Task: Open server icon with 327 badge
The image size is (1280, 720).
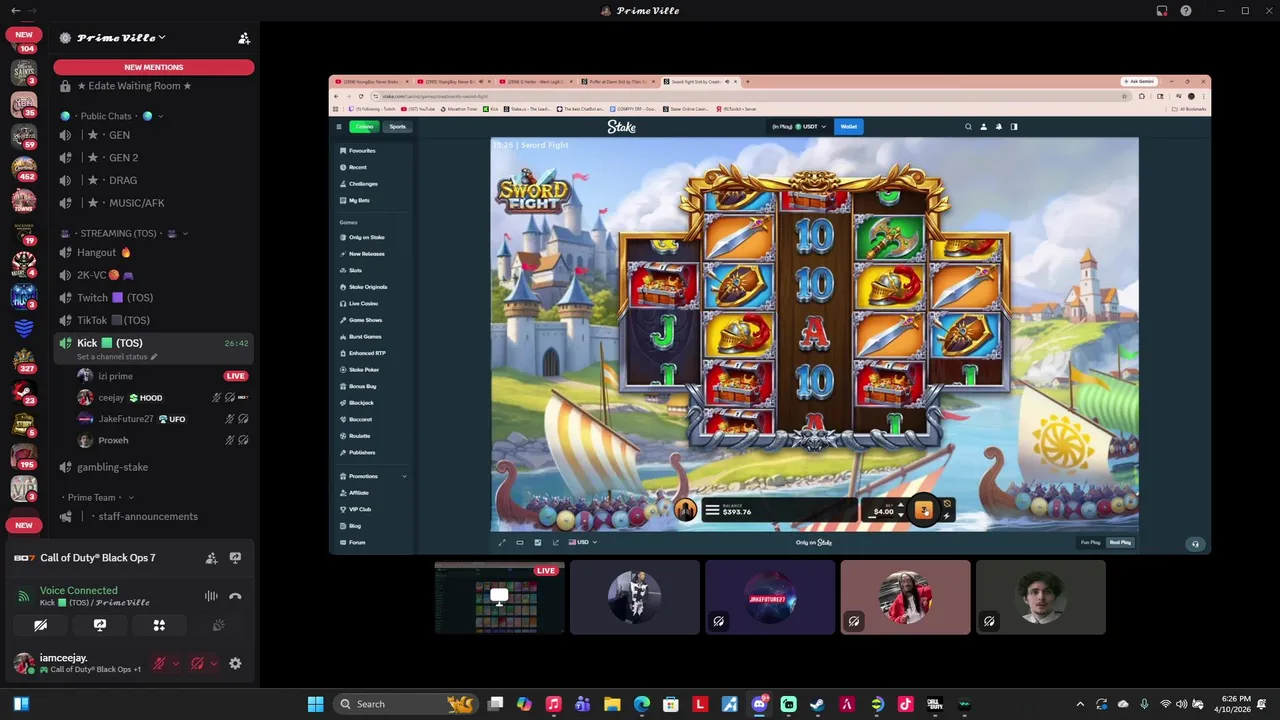Action: pos(24,359)
